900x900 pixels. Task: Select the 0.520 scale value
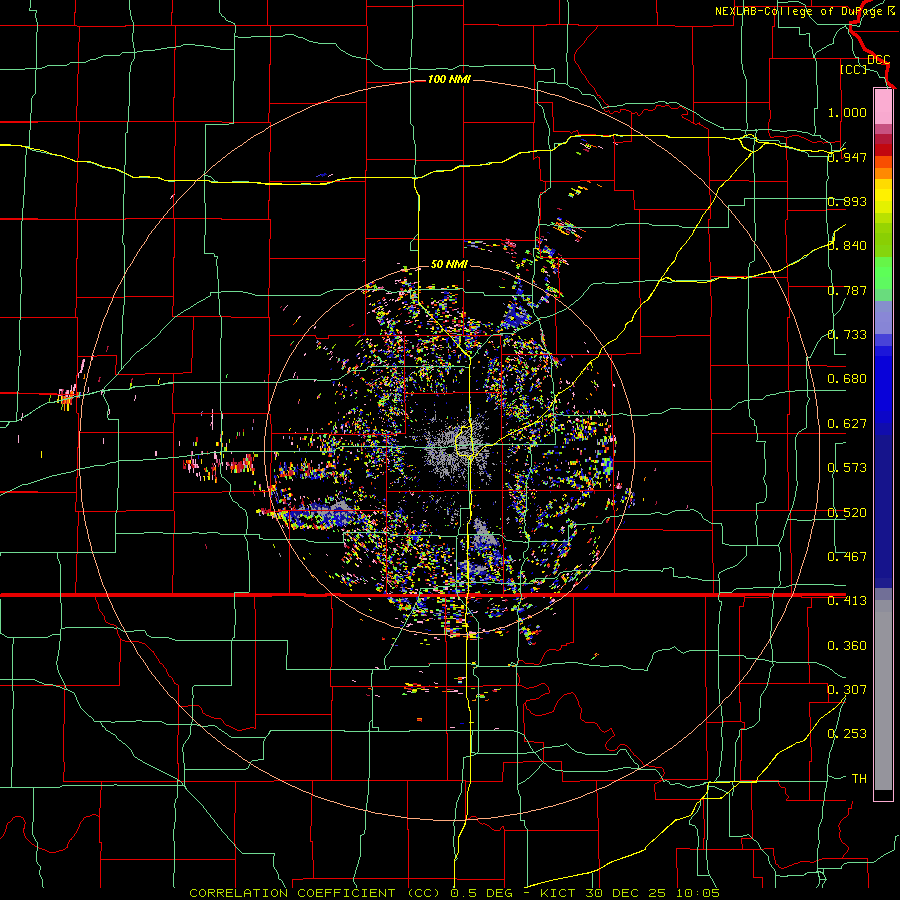pyautogui.click(x=847, y=513)
